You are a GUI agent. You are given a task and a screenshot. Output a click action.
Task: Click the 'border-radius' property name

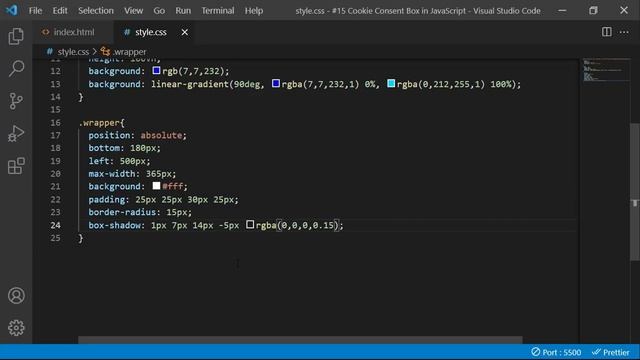click(122, 212)
